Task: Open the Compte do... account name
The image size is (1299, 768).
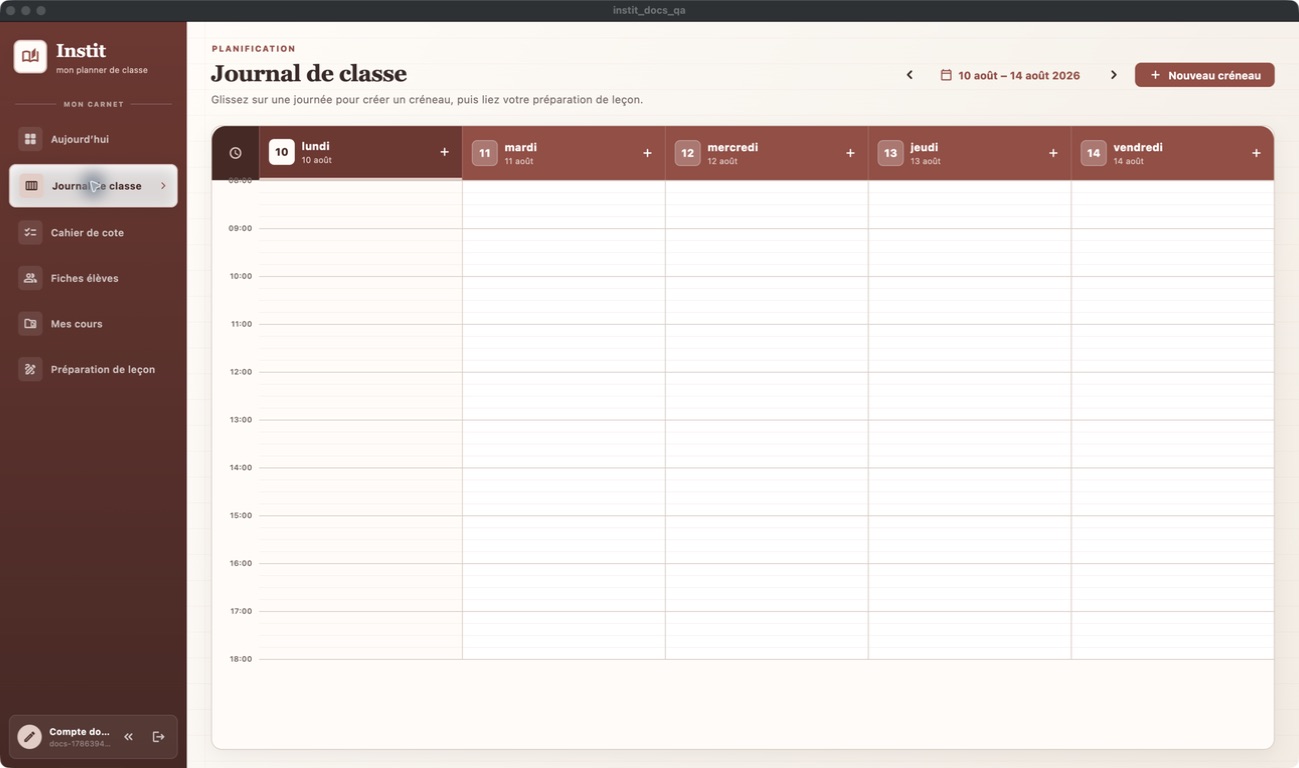Action: click(x=79, y=732)
